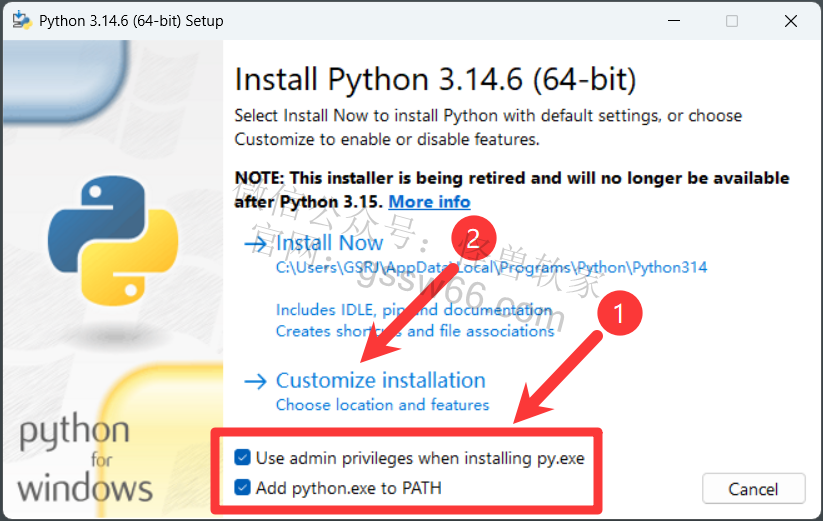The image size is (823, 521).
Task: Uncheck Add python.exe to PATH checkbox
Action: click(x=242, y=487)
